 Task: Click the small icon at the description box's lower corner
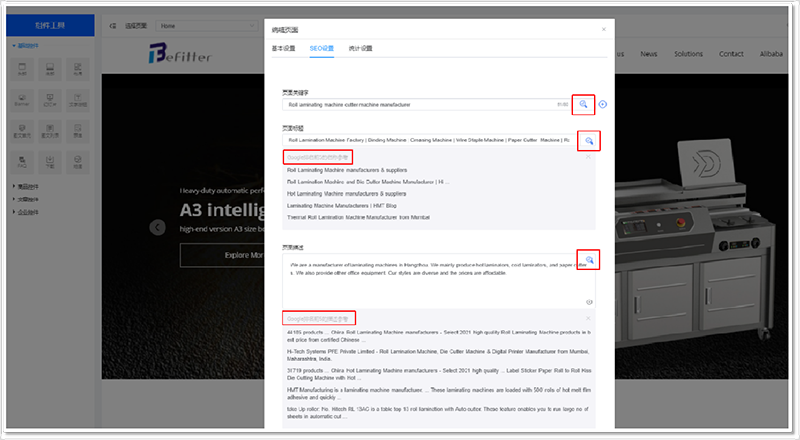(x=589, y=302)
